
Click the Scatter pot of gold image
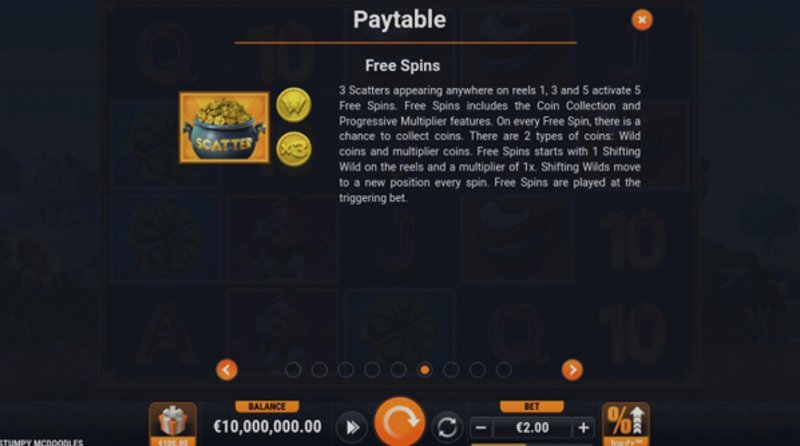[x=224, y=128]
